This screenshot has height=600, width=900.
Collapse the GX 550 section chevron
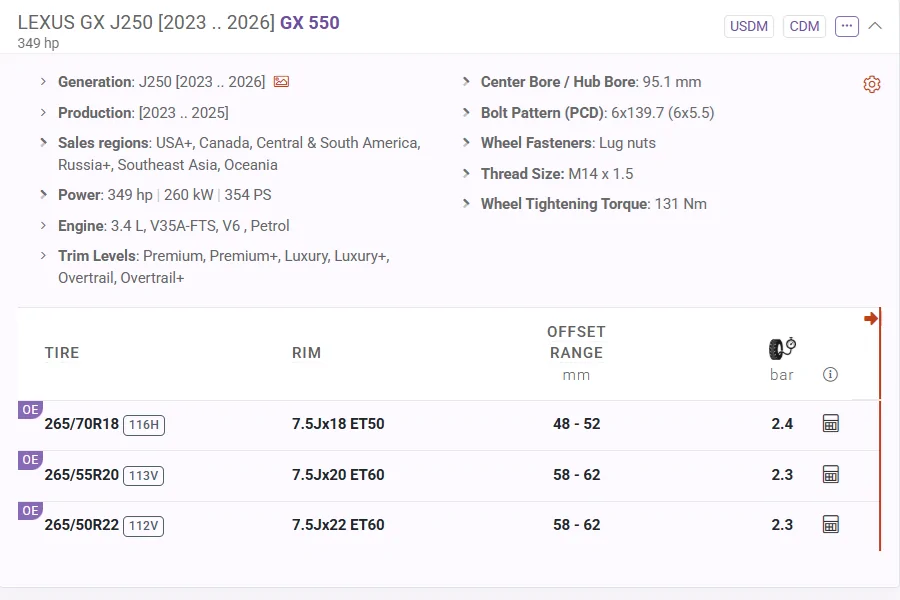875,26
